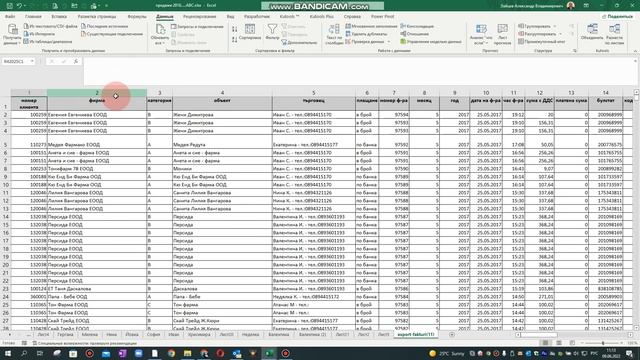Switch to the Главная ribbon tab
The width and height of the screenshot is (640, 360).
pyautogui.click(x=33, y=16)
